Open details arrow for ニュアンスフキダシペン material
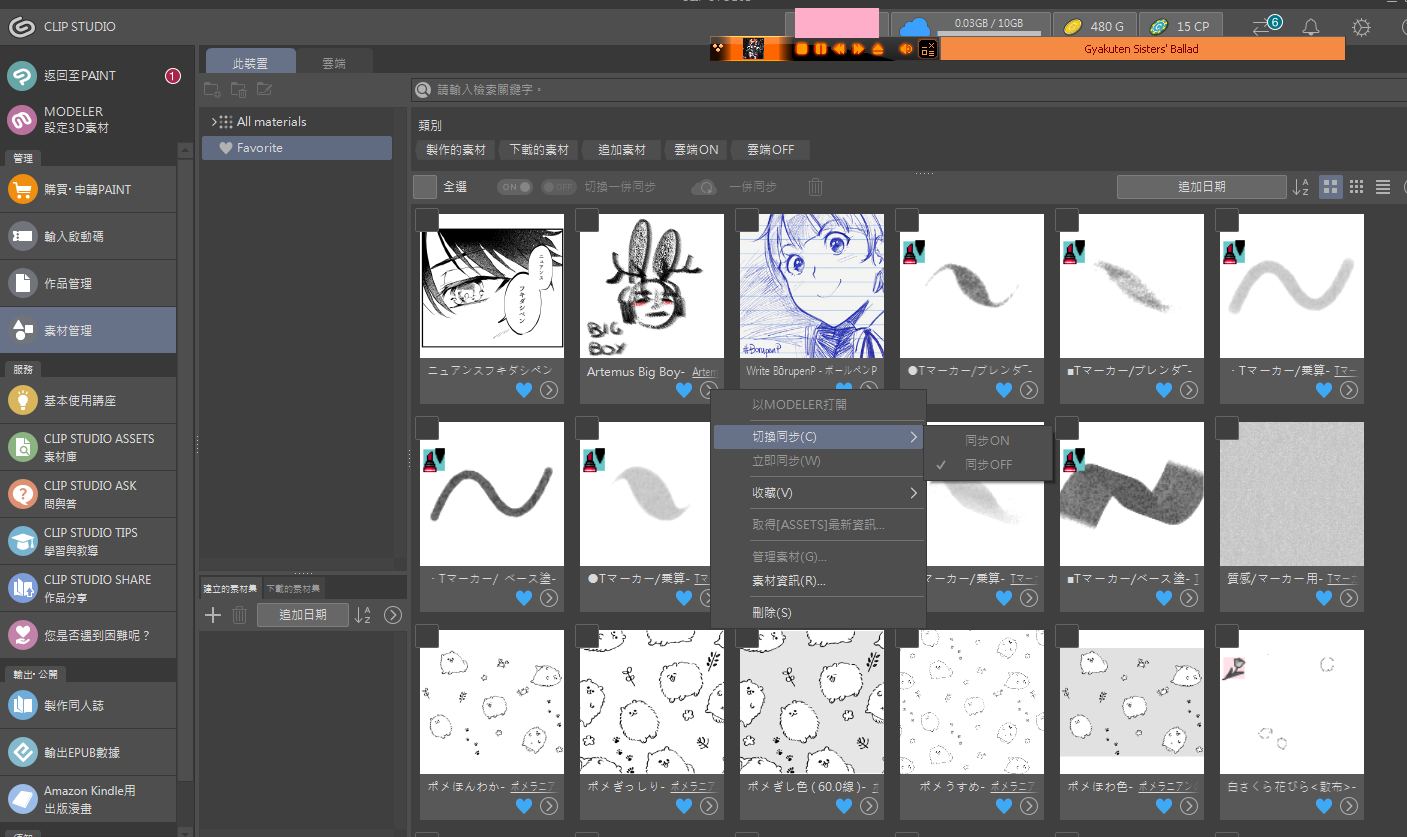The height and width of the screenshot is (837, 1407). pyautogui.click(x=549, y=390)
